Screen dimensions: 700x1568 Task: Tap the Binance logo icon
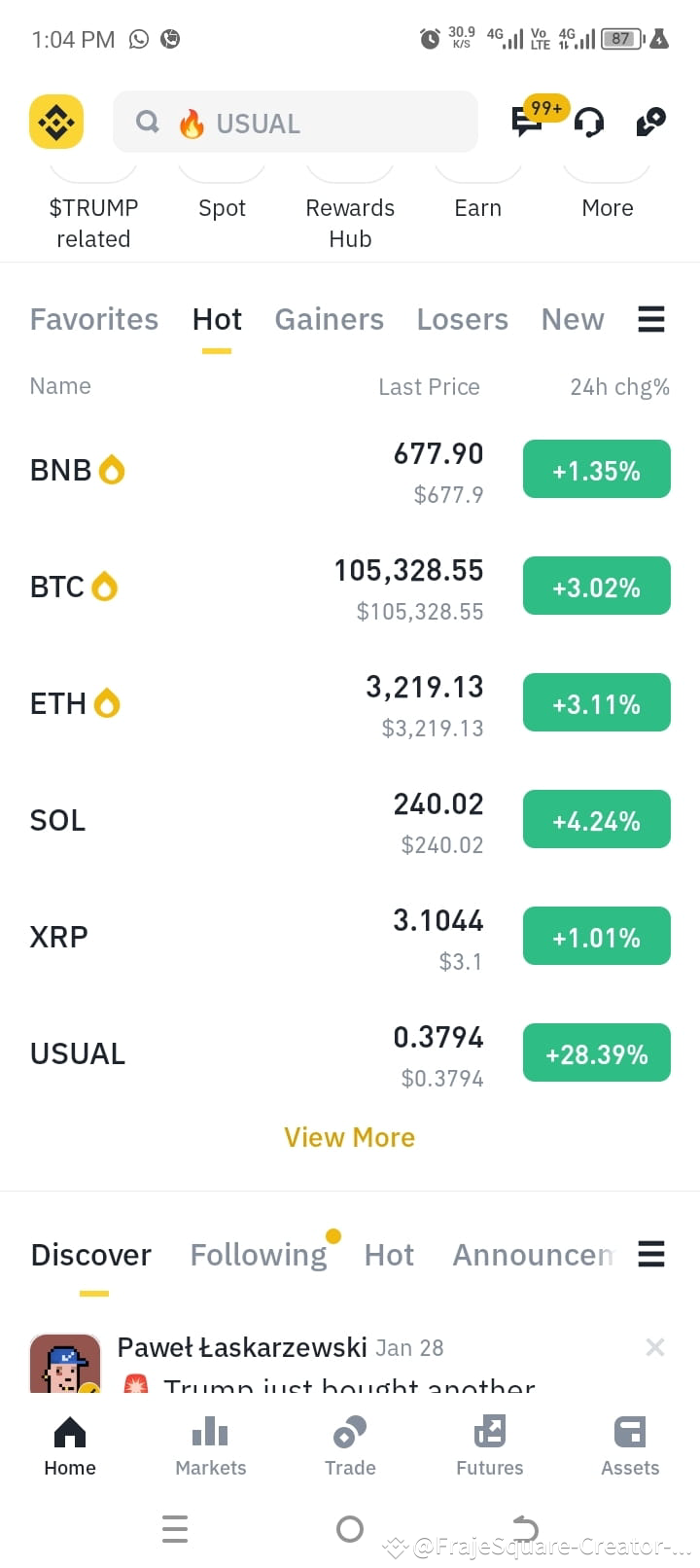point(56,122)
